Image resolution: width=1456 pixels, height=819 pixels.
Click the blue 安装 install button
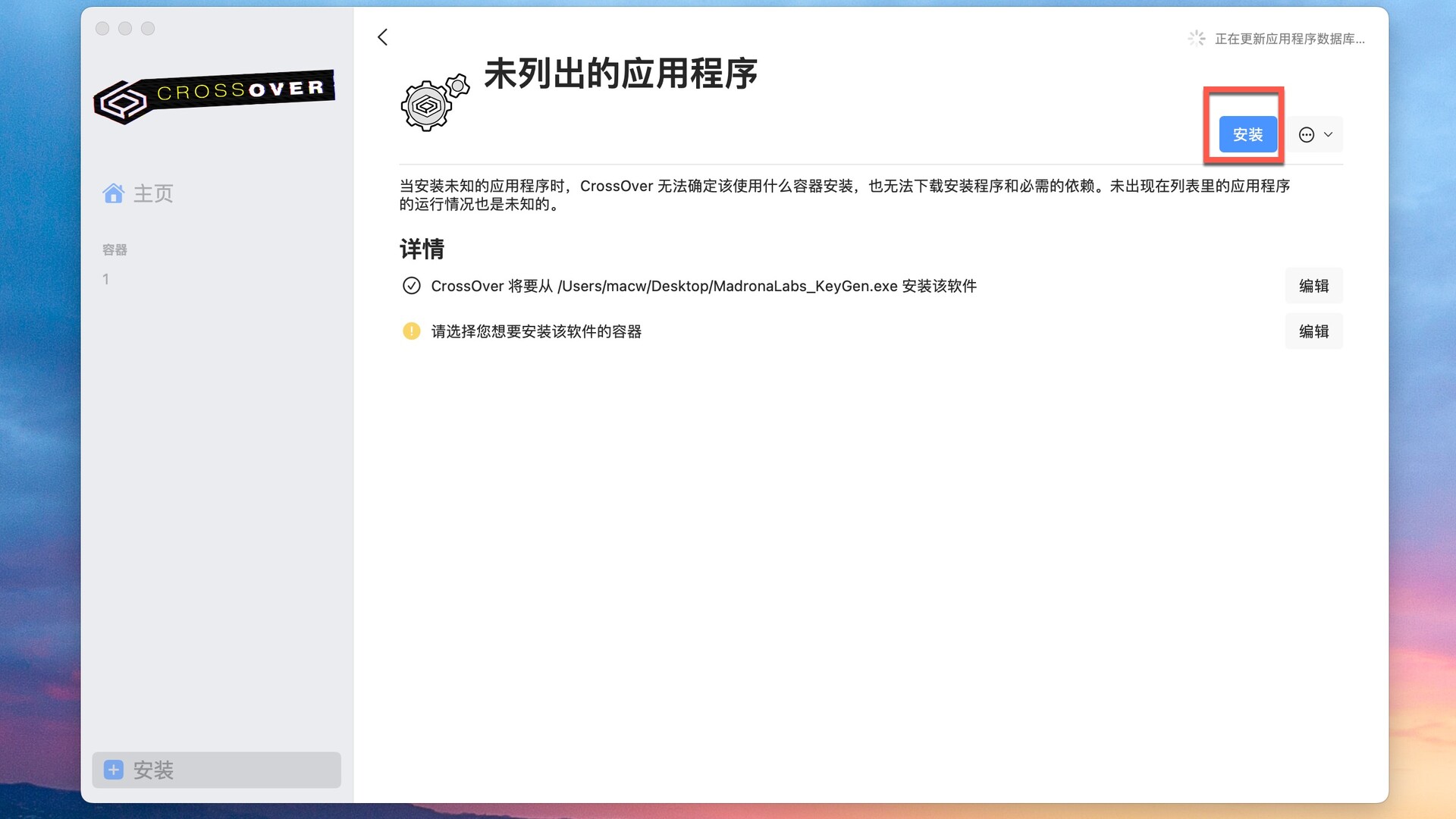pyautogui.click(x=1247, y=134)
